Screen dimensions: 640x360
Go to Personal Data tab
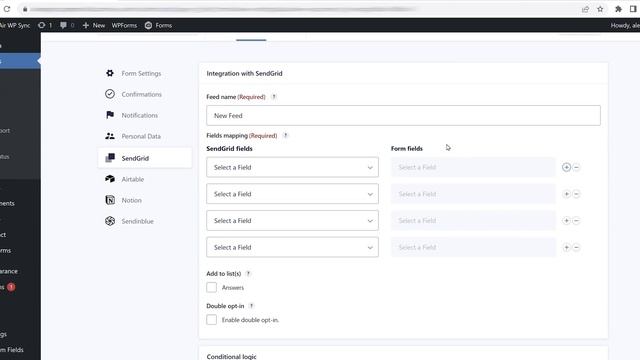141,136
